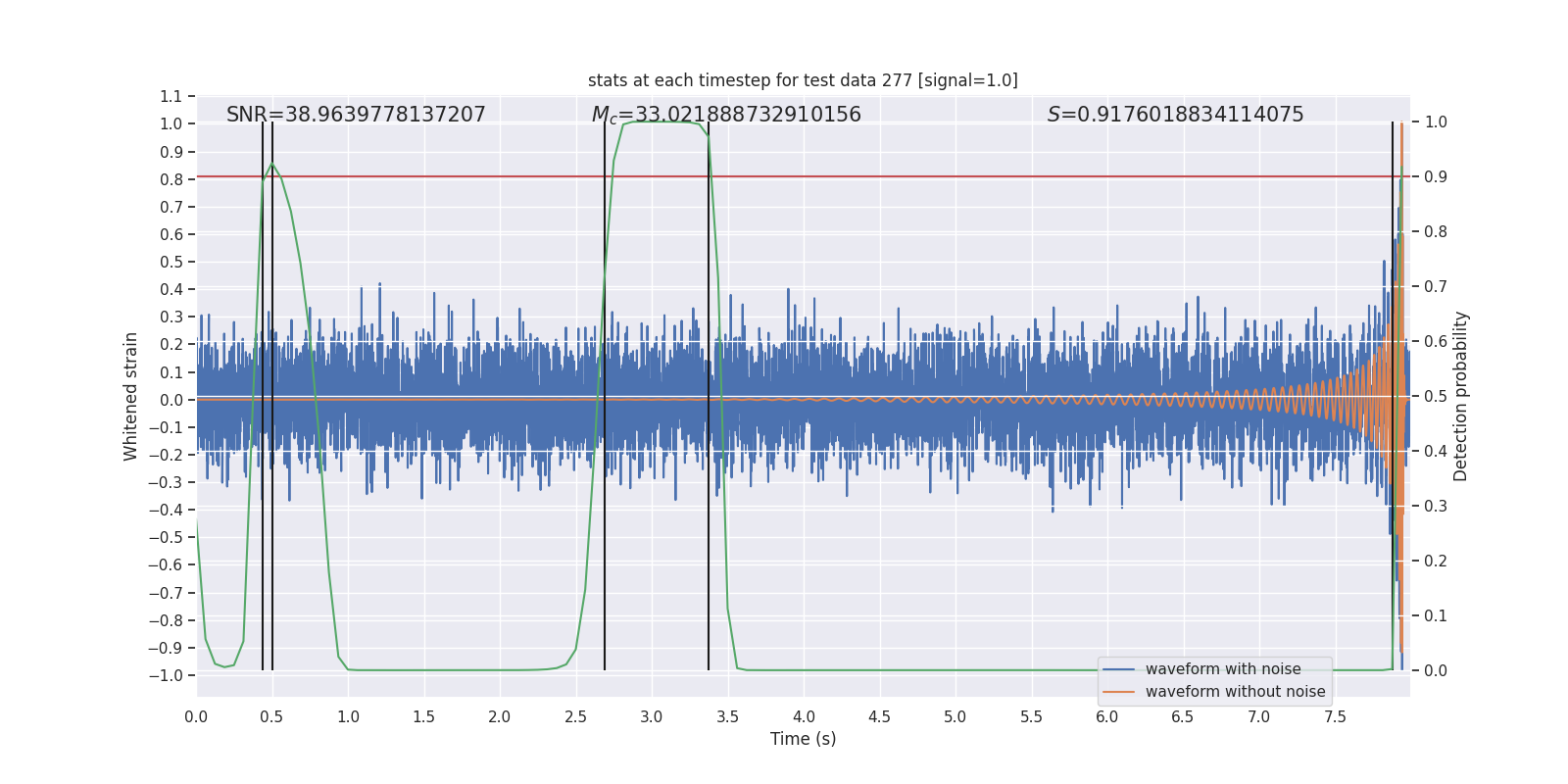Click tick label 1.0 on Detection probability axis

1436,122
